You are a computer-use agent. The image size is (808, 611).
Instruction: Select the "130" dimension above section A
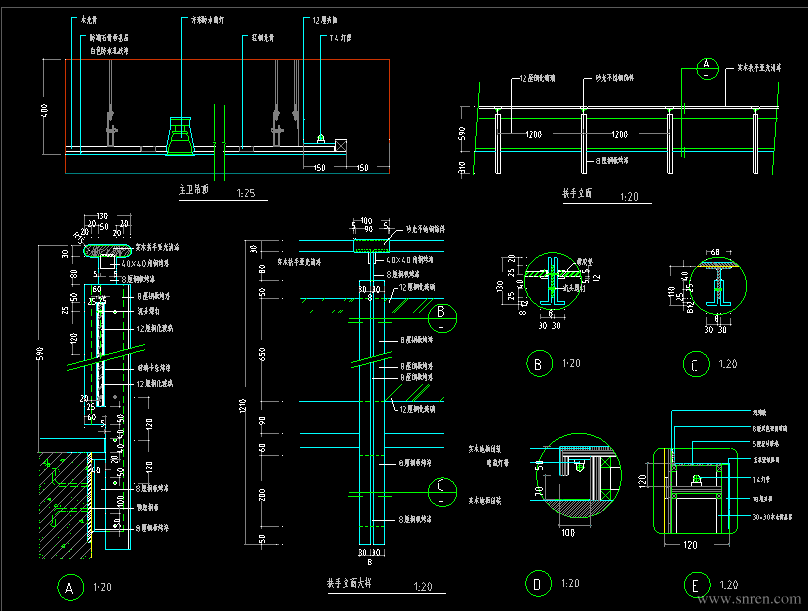click(102, 216)
